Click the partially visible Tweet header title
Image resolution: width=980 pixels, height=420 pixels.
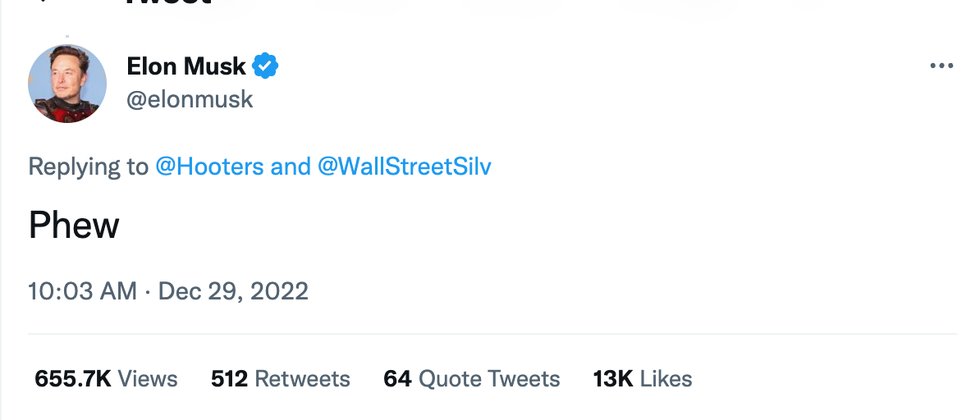(x=167, y=3)
